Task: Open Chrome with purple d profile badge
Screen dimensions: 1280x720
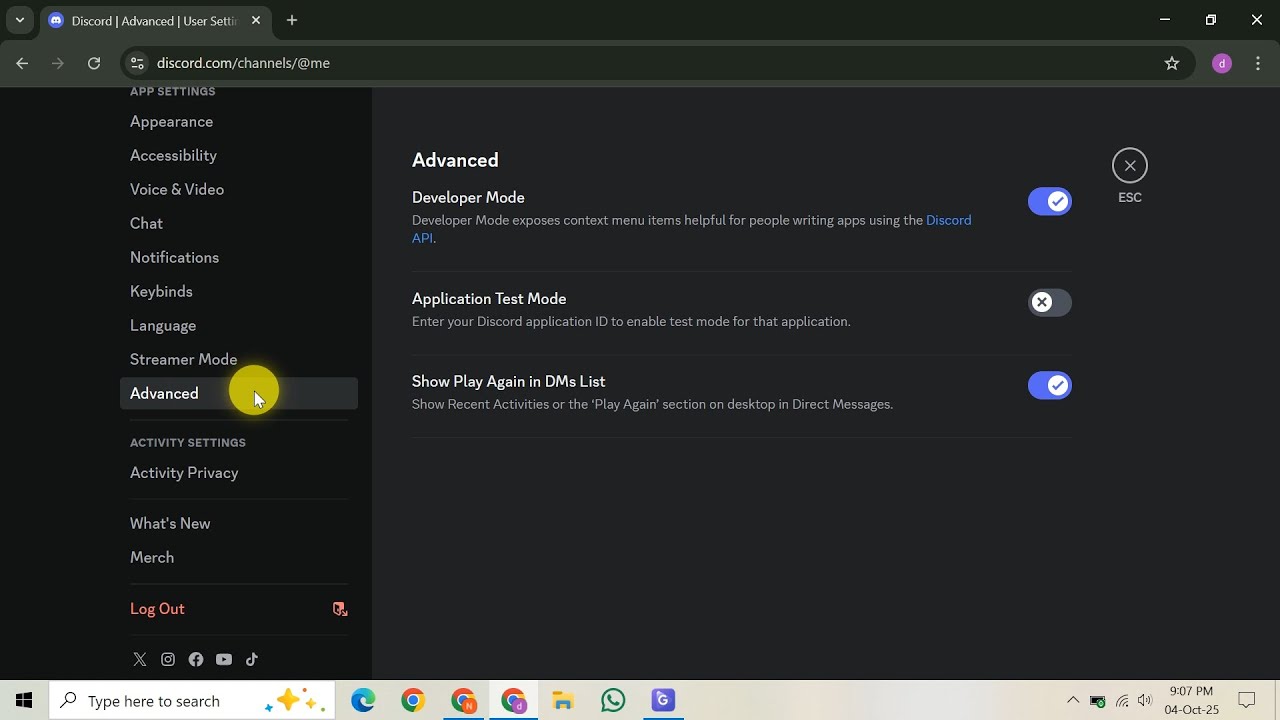Action: point(513,701)
